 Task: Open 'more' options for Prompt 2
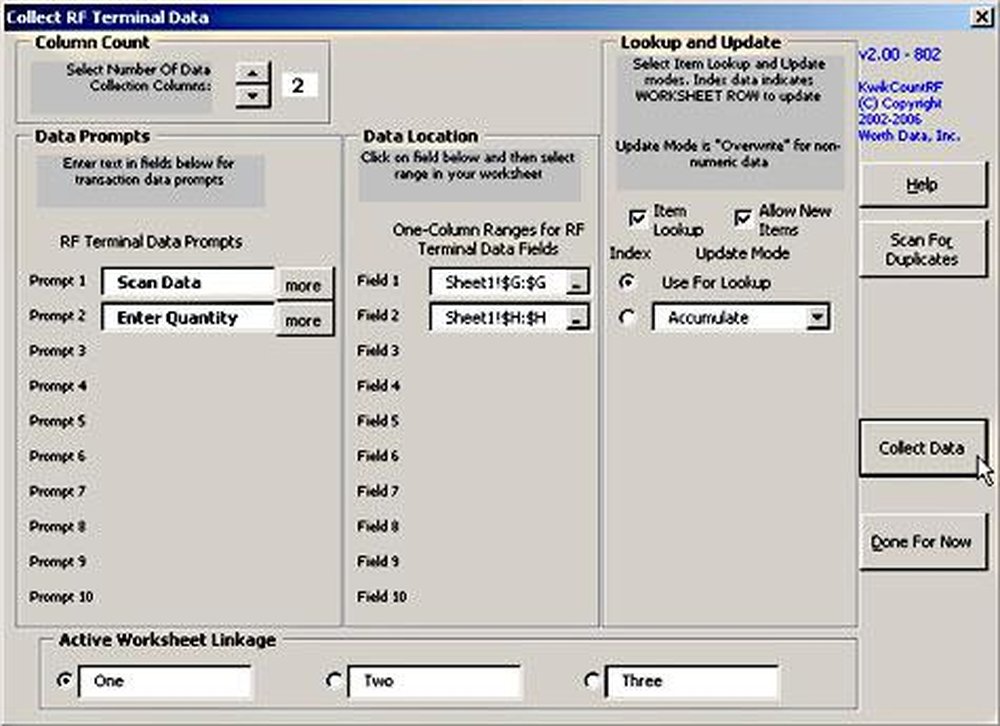pos(304,320)
